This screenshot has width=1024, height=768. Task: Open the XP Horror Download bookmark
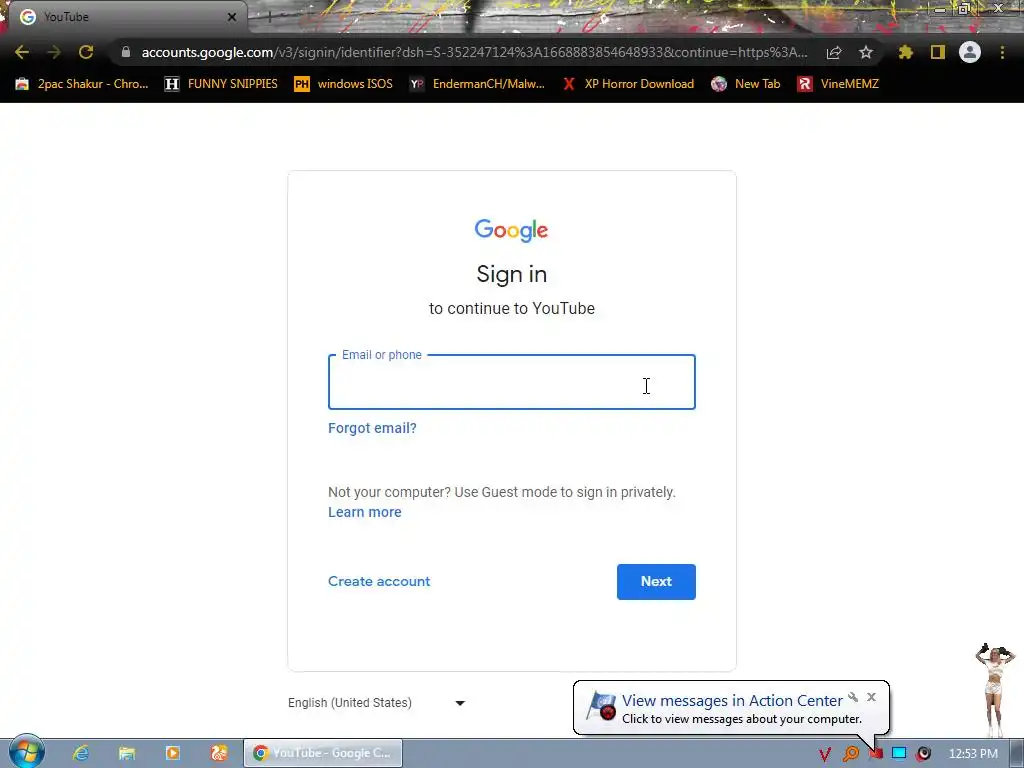[628, 84]
